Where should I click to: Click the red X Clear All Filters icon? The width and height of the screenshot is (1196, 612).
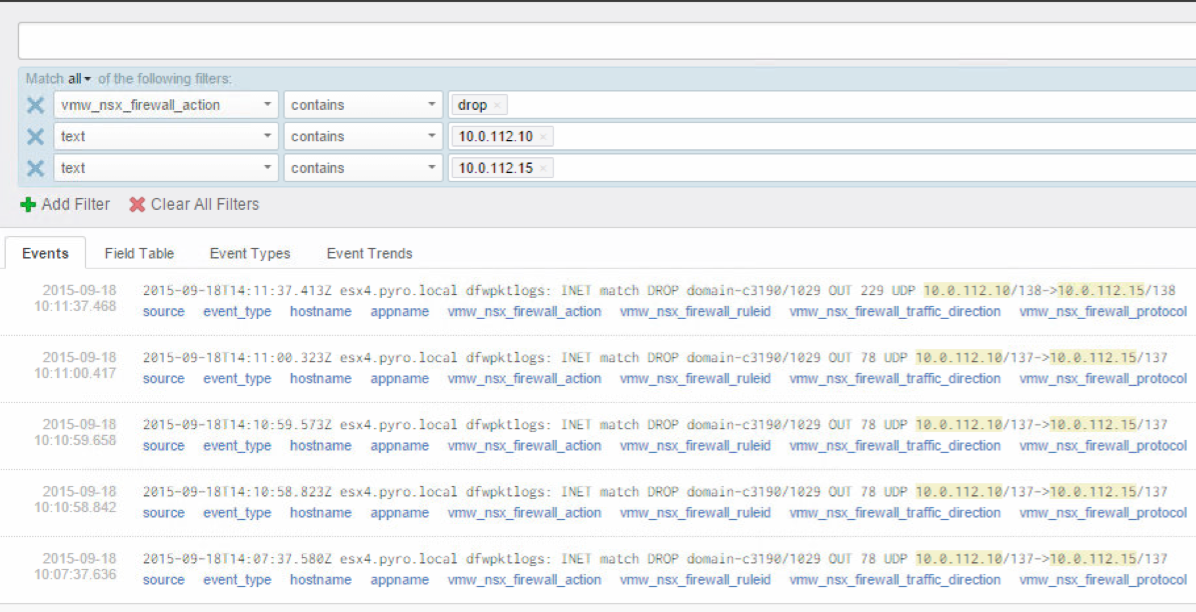pos(138,205)
